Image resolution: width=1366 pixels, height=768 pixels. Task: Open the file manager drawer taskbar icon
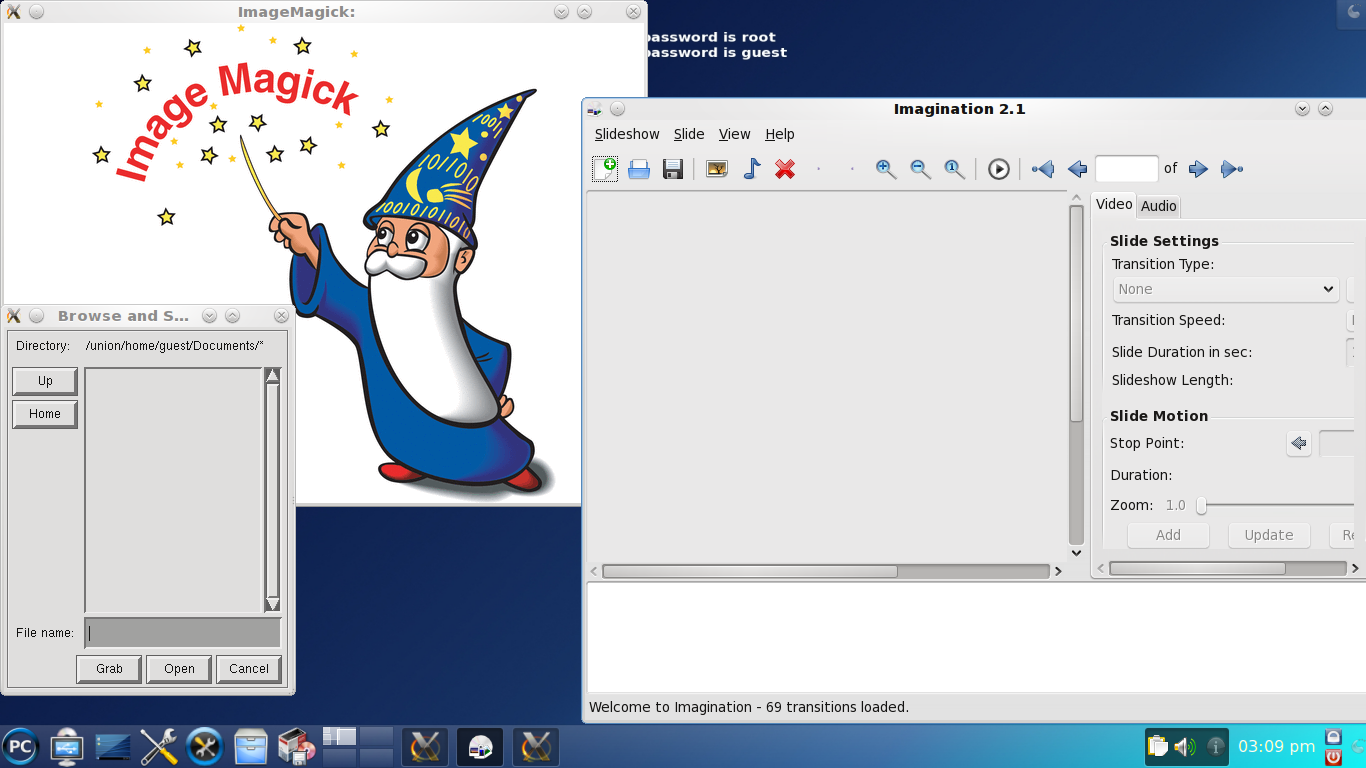coord(251,747)
